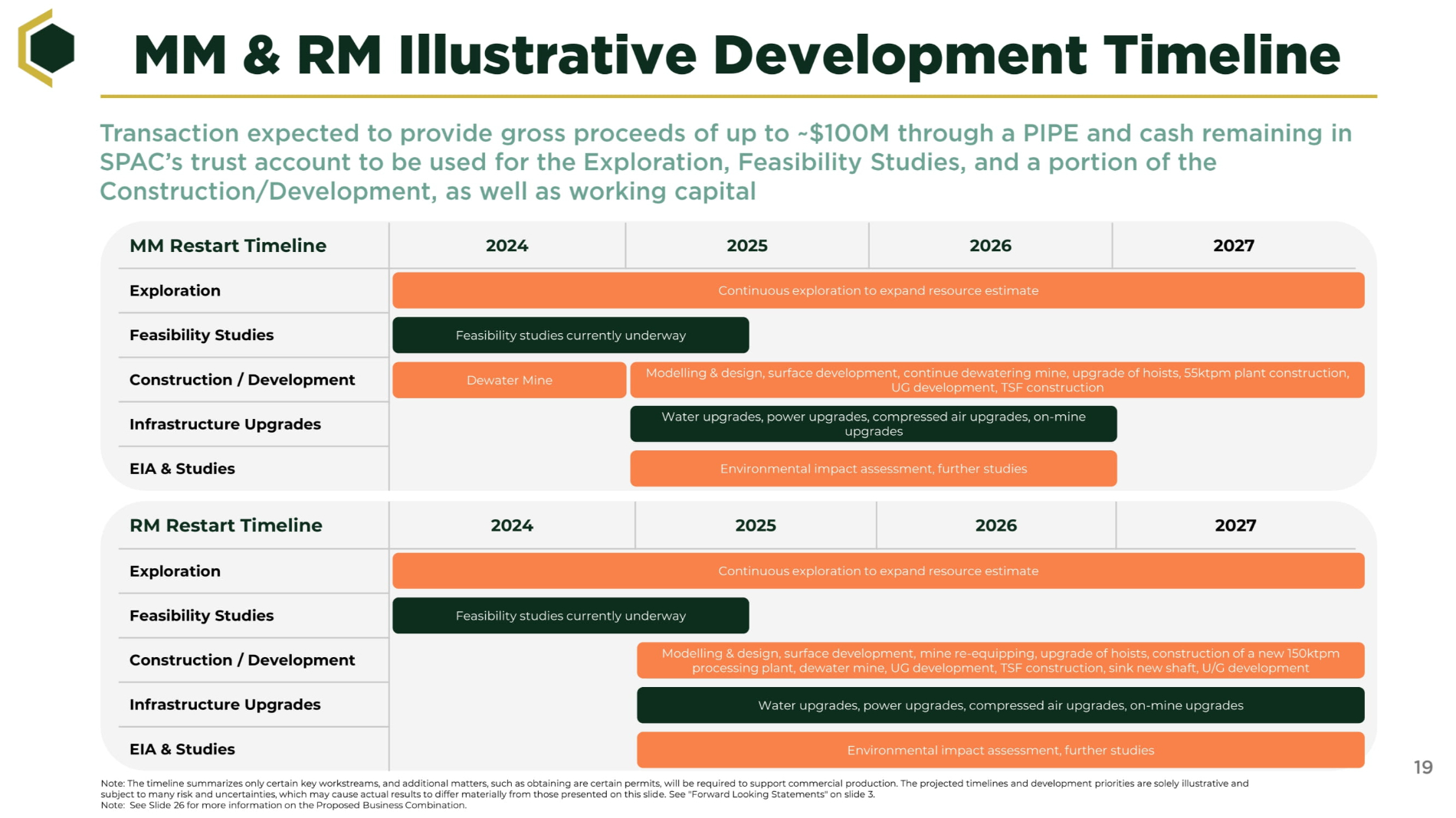Click the 2026 column in MM timeline
1456x818 pixels.
tap(990, 246)
